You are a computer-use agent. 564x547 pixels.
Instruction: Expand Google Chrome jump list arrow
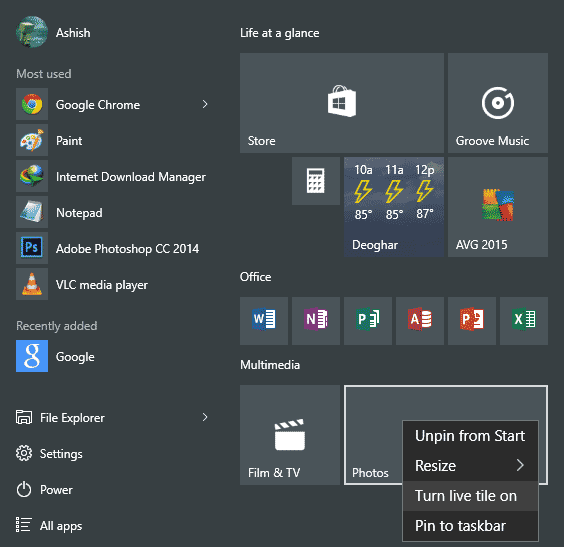tap(205, 104)
